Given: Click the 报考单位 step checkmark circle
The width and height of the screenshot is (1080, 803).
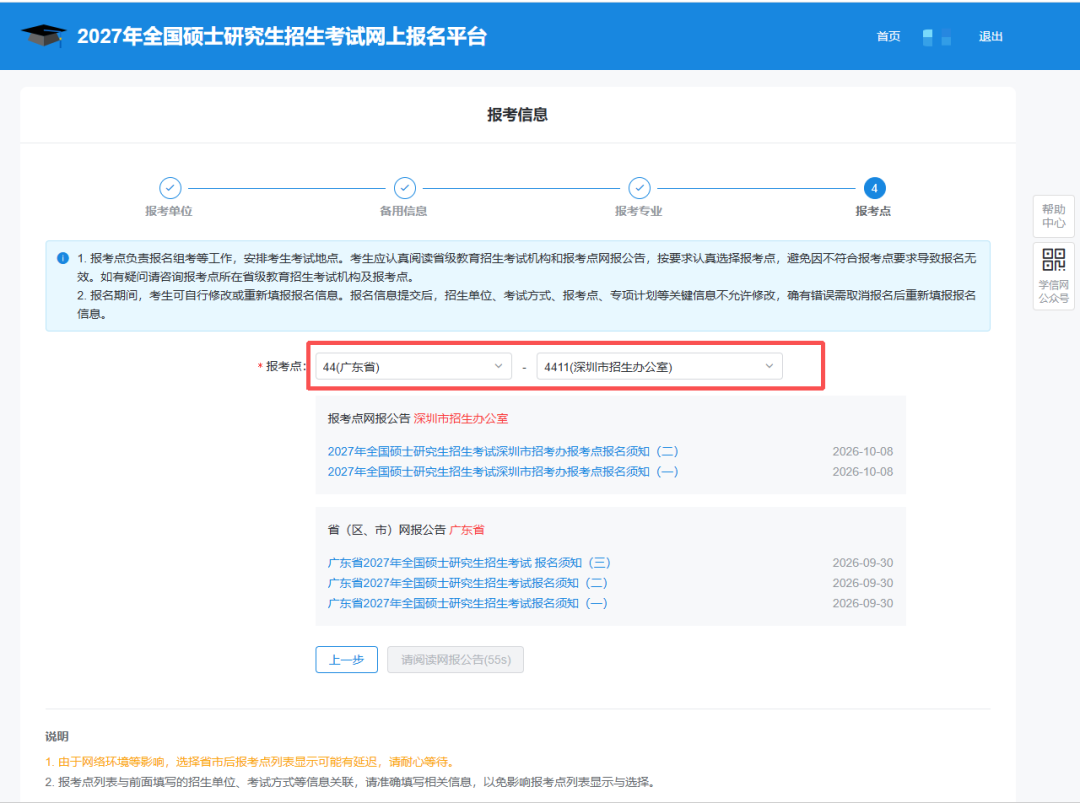Looking at the screenshot, I should 170,188.
